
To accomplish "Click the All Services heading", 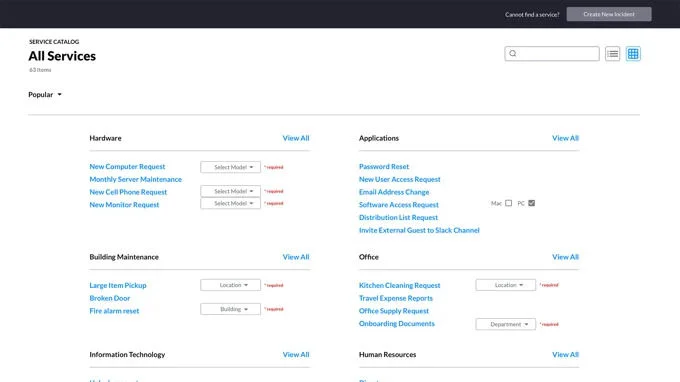I will click(62, 56).
